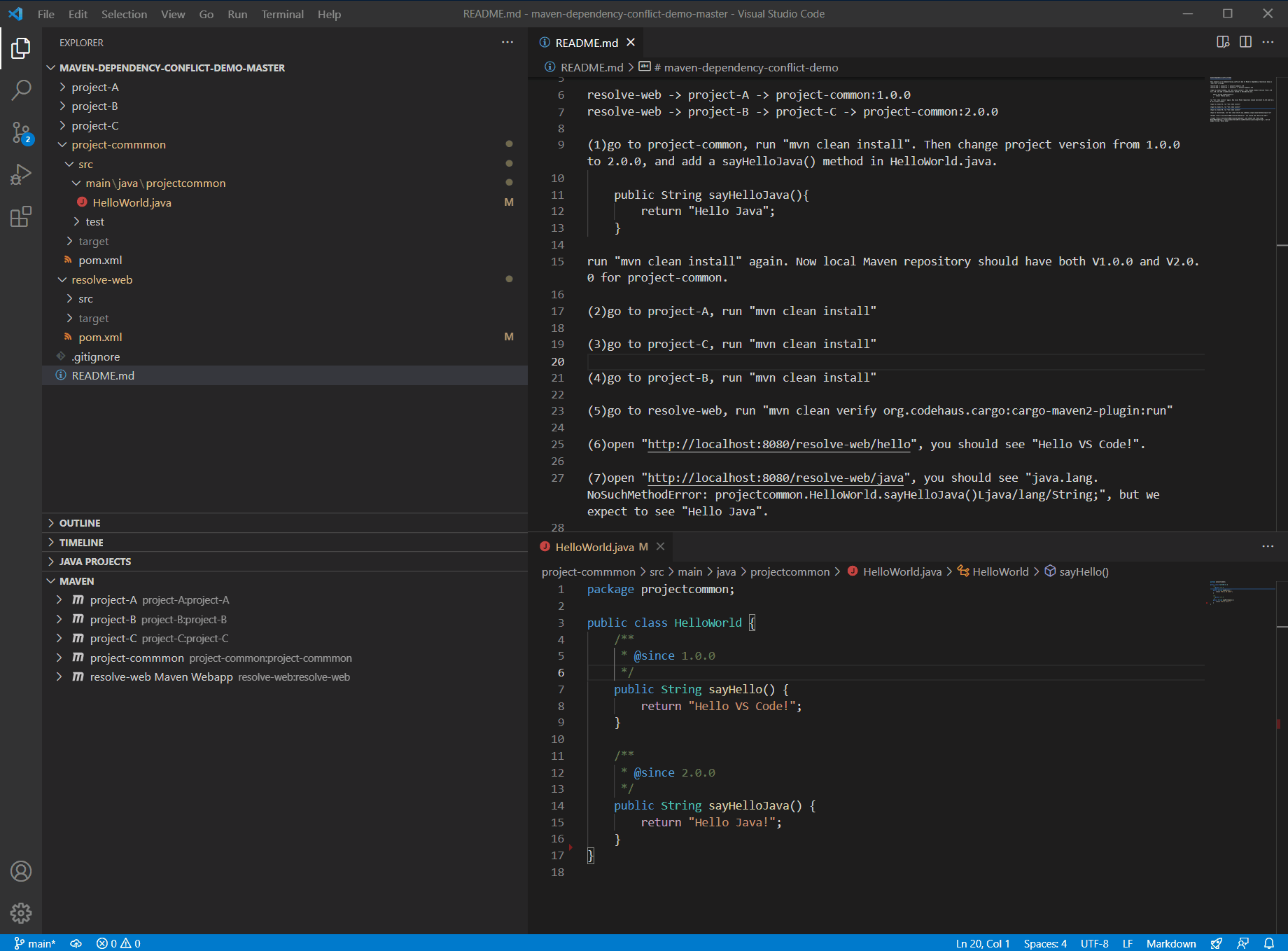Open the Run and Debug view
The image size is (1288, 951).
pyautogui.click(x=21, y=174)
